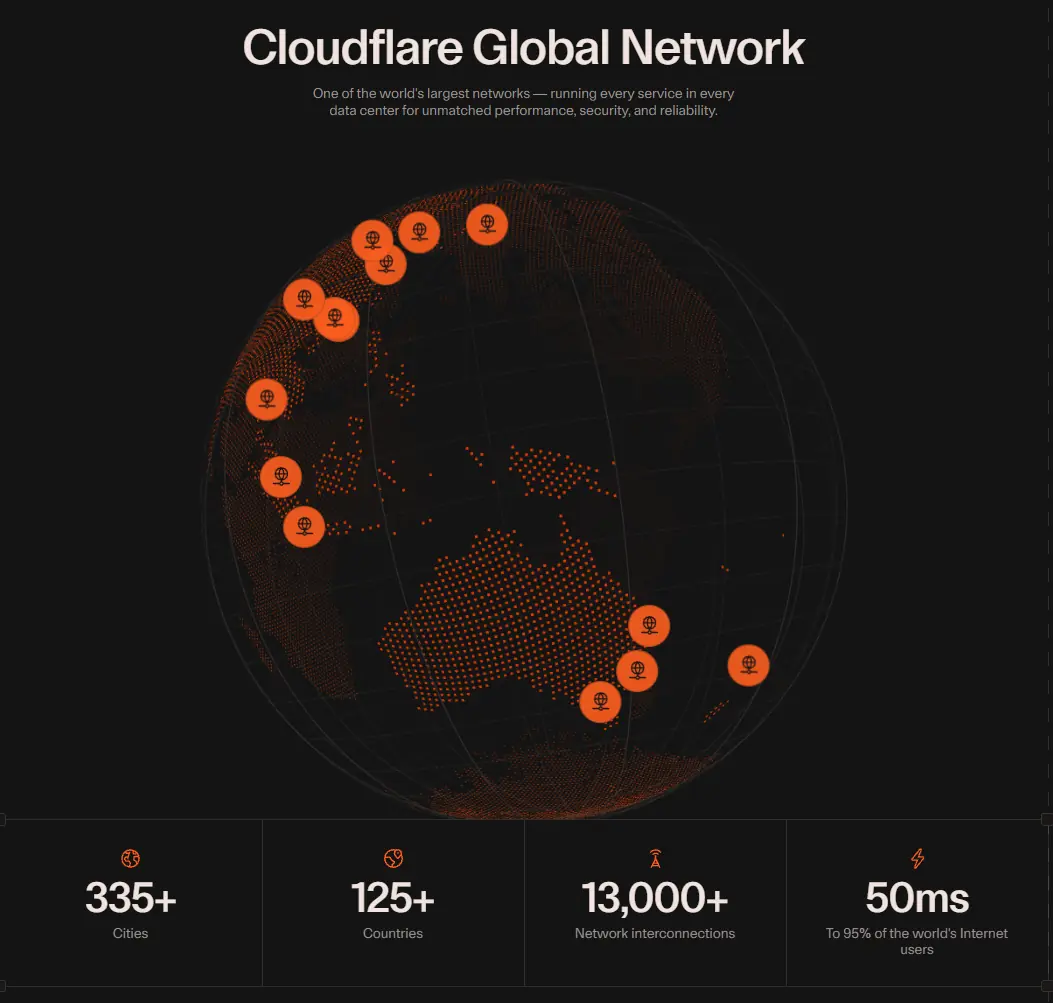This screenshot has width=1053, height=1003.
Task: Select the southernmost data center marker on Australia
Action: (600, 702)
